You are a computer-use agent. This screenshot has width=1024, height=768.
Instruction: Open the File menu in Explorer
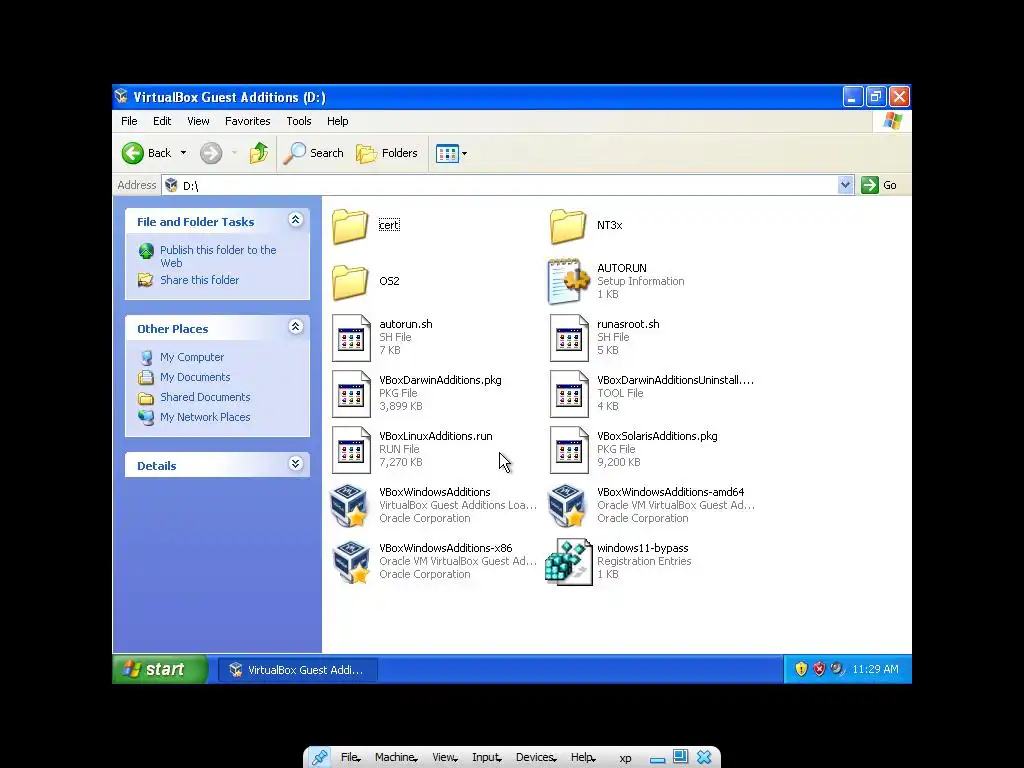129,121
